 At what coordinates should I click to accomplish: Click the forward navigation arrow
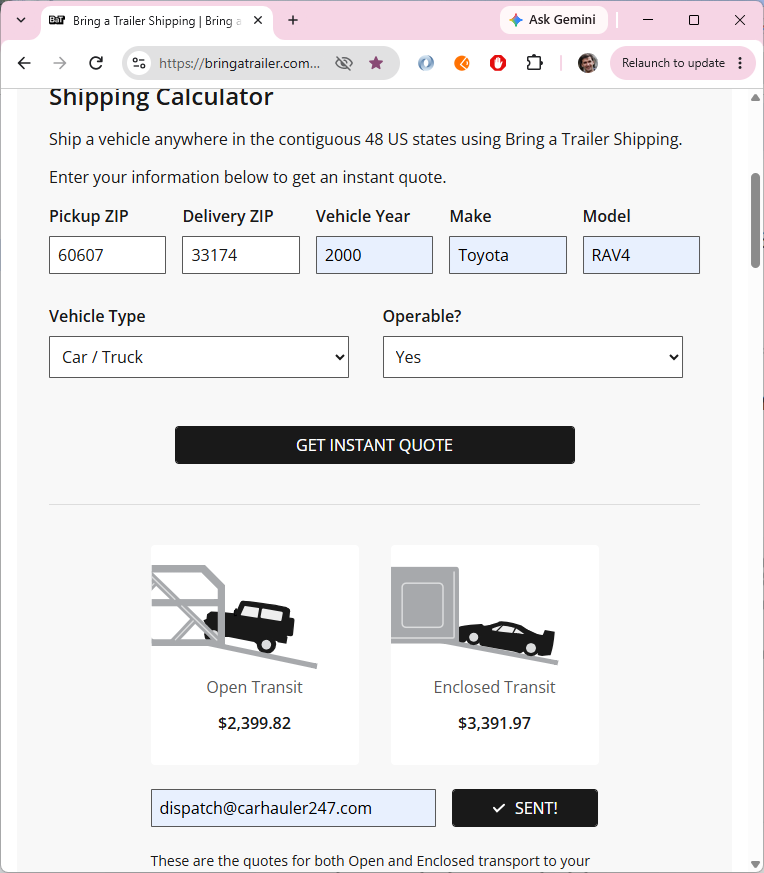[60, 63]
